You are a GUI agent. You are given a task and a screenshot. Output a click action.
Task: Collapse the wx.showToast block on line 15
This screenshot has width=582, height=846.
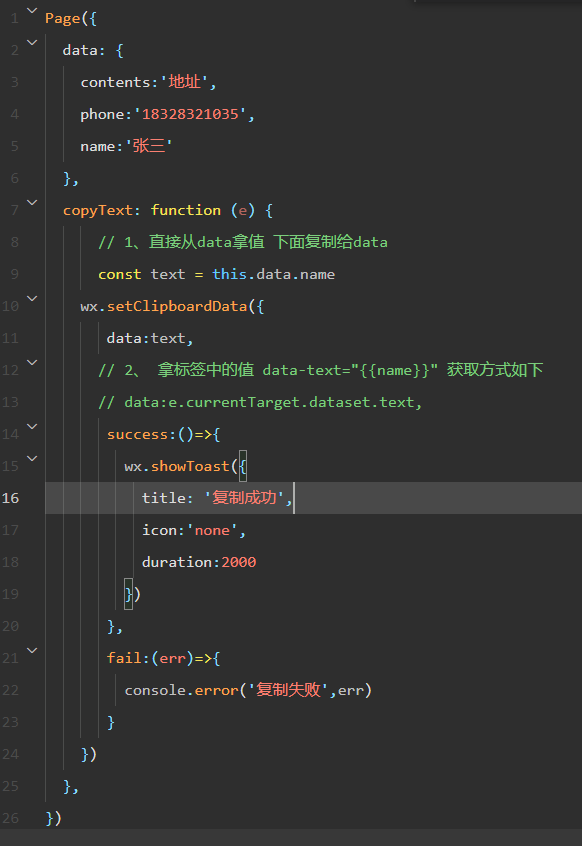point(32,459)
